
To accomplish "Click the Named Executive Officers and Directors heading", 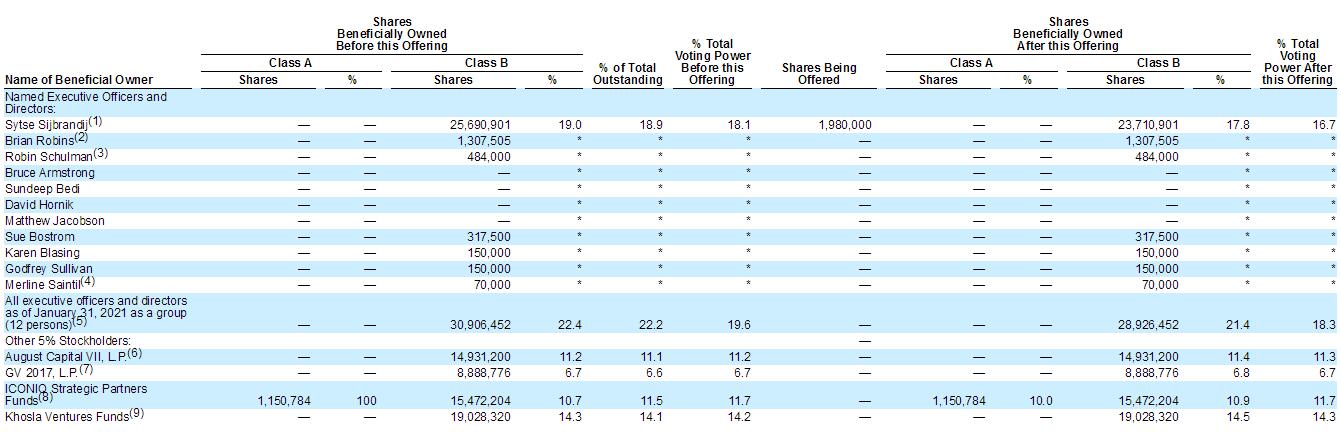I will pos(86,103).
